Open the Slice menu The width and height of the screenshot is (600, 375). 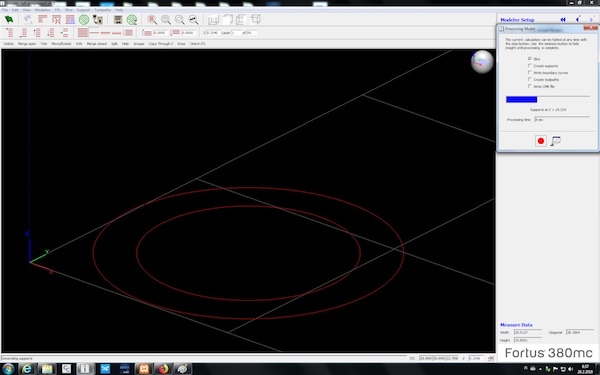[x=68, y=10]
